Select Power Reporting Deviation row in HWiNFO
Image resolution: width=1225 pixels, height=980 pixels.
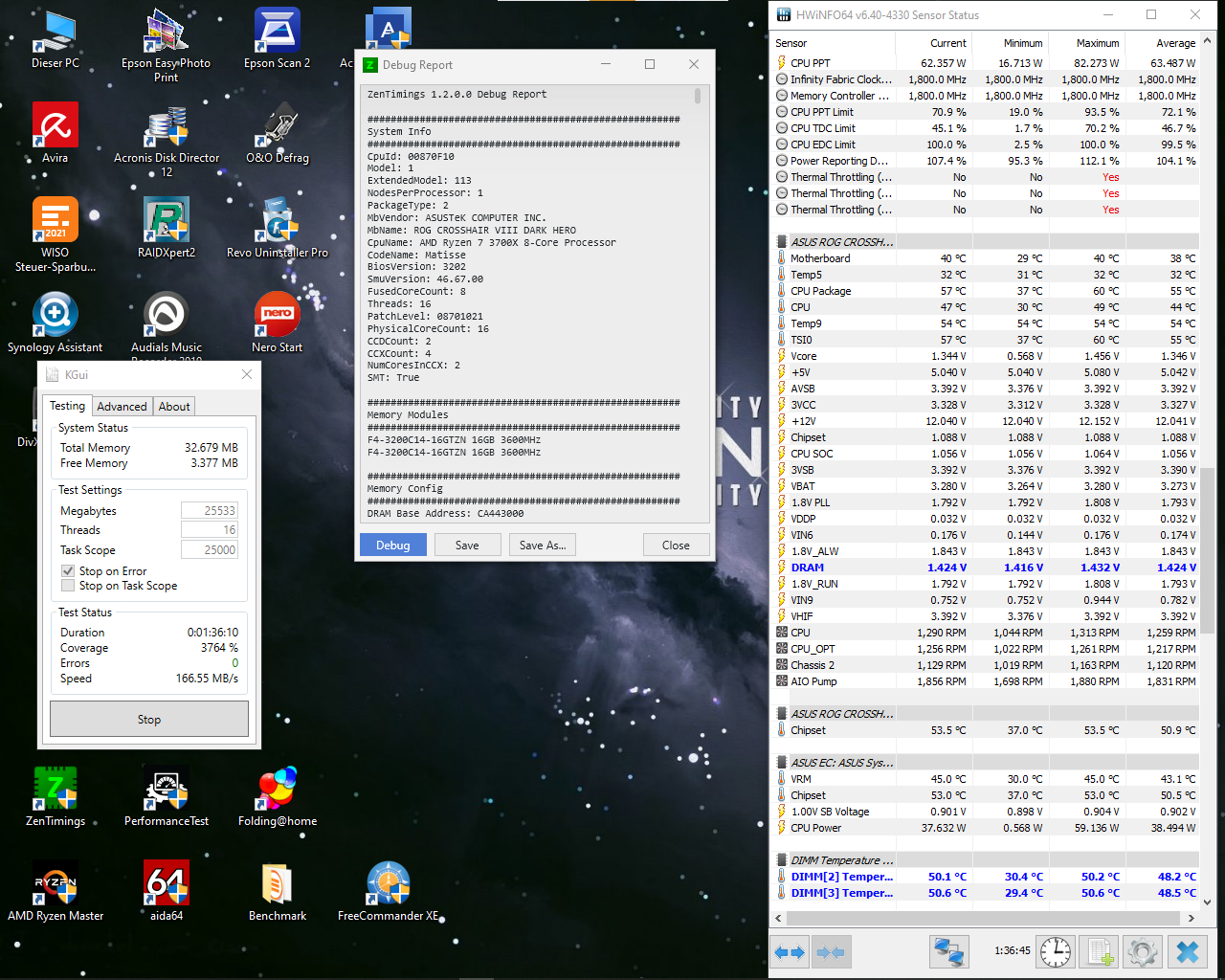point(985,161)
